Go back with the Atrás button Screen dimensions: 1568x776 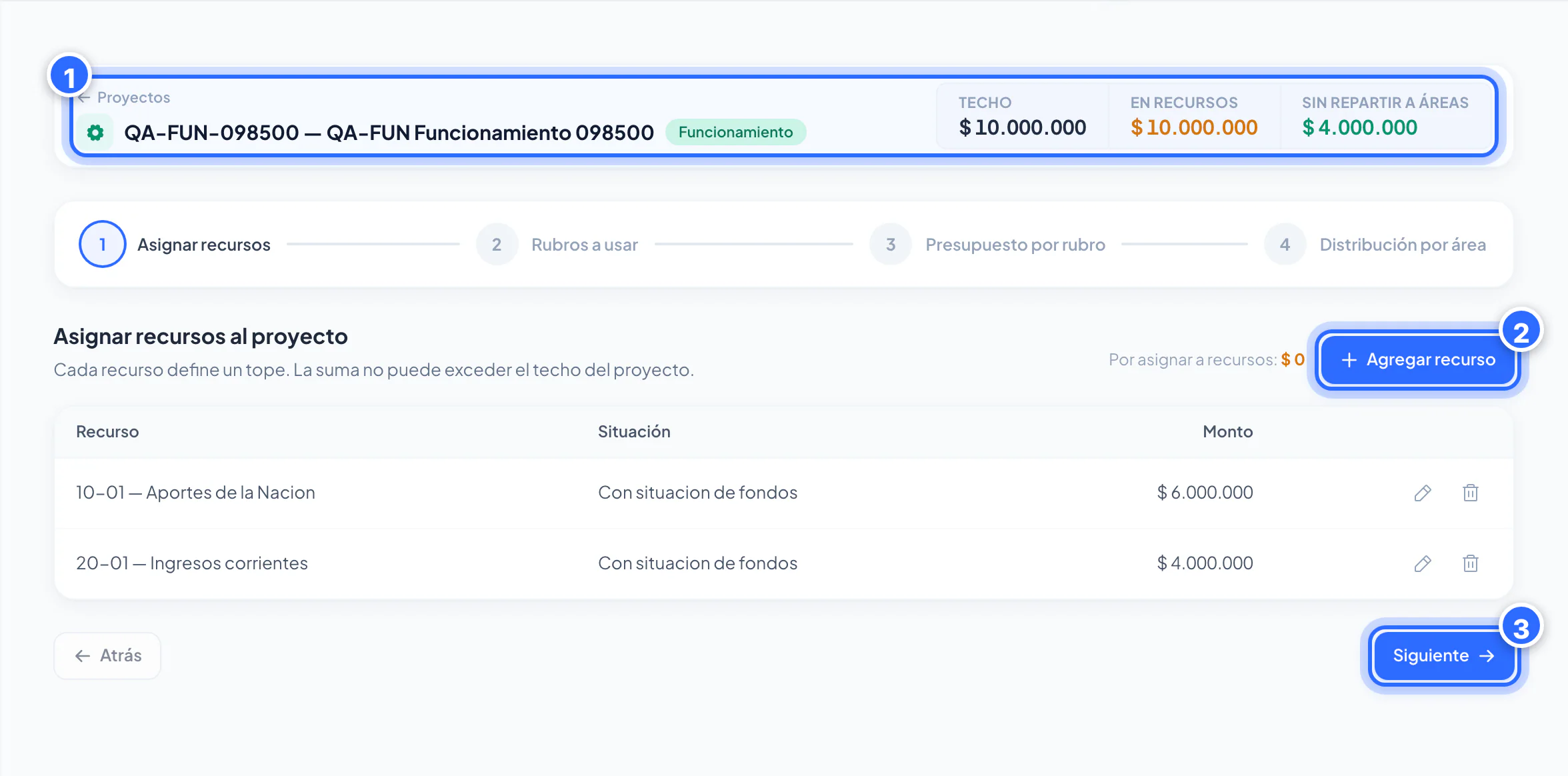point(107,656)
